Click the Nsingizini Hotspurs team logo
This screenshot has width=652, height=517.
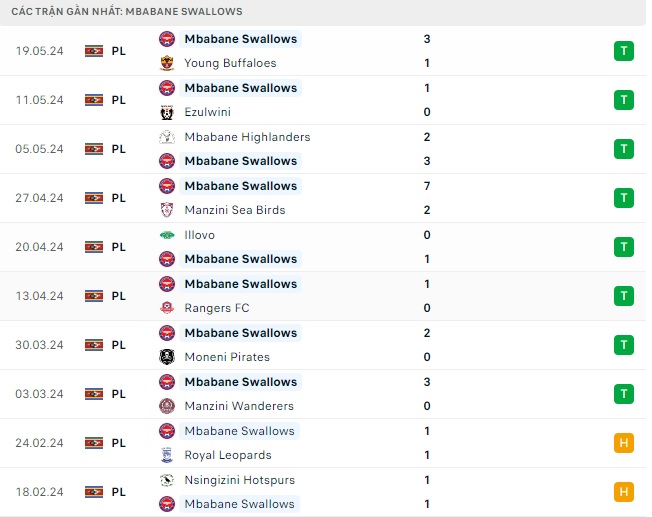167,480
